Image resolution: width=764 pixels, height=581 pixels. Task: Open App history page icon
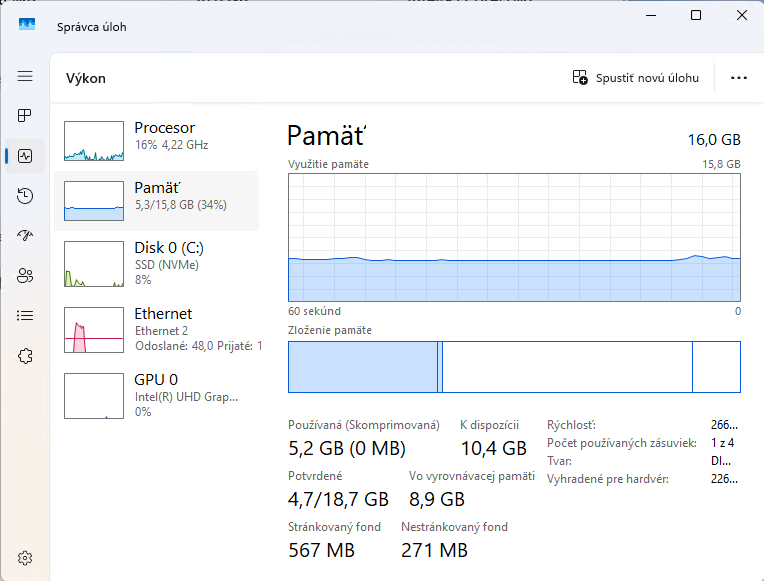[25, 196]
